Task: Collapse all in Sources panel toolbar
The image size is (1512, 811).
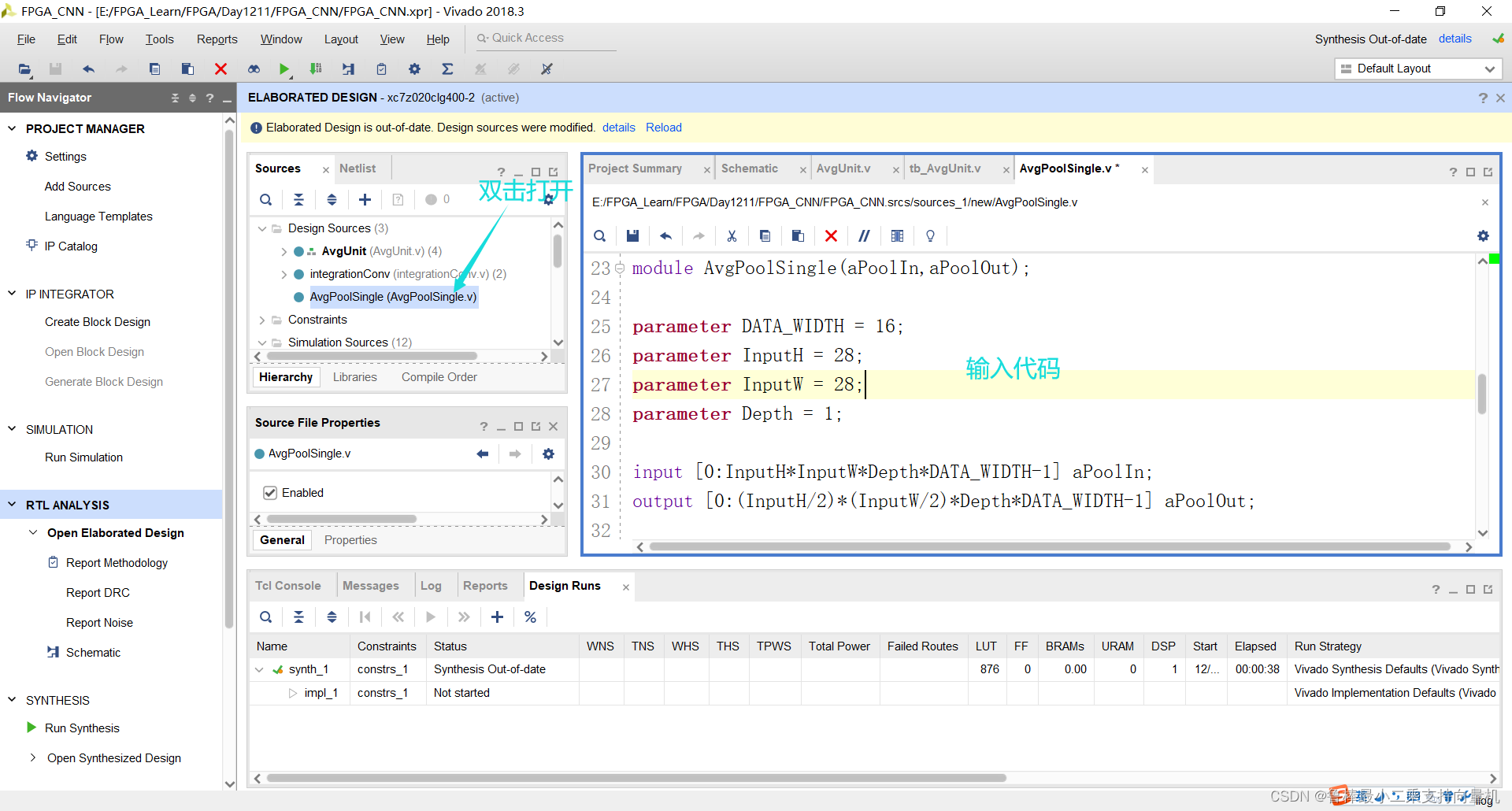Action: [x=298, y=200]
